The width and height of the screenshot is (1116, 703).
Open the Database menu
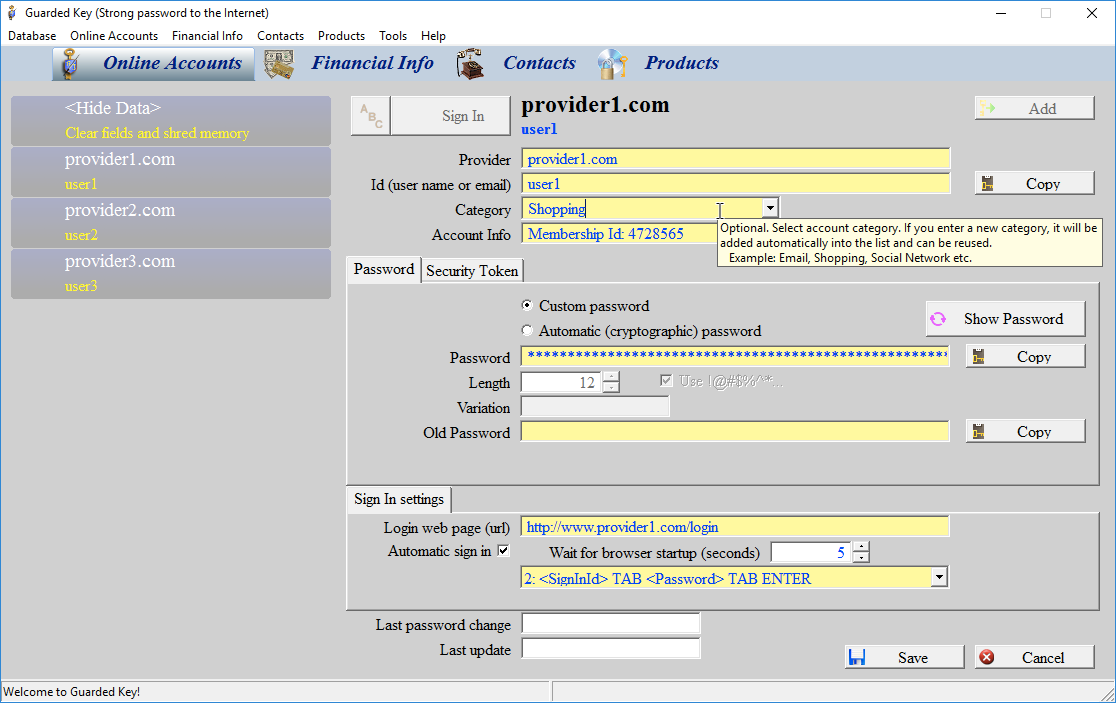pos(32,36)
